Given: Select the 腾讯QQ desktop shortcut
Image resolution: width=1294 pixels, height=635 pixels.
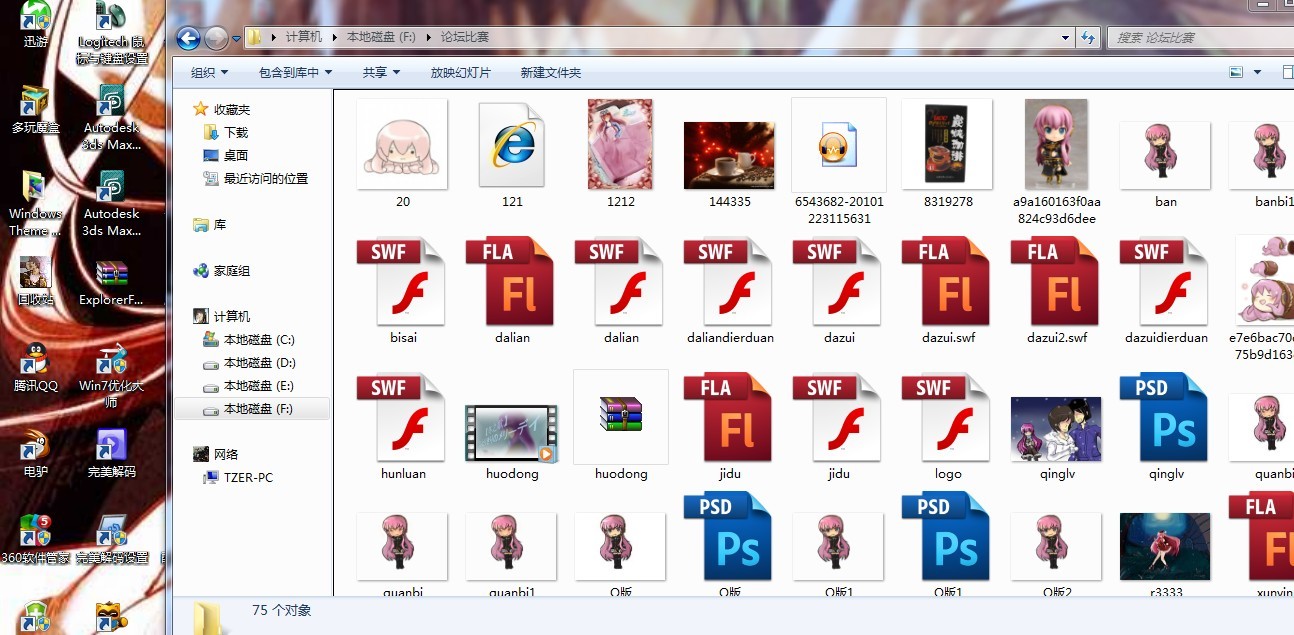Looking at the screenshot, I should point(36,368).
